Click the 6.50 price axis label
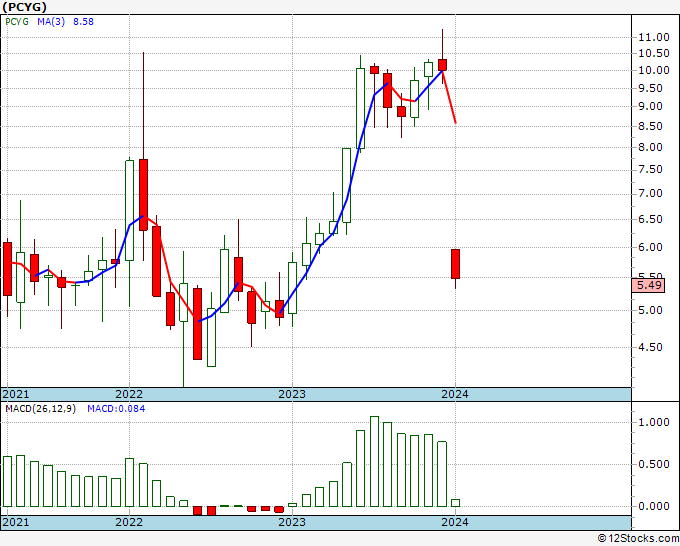 651,219
